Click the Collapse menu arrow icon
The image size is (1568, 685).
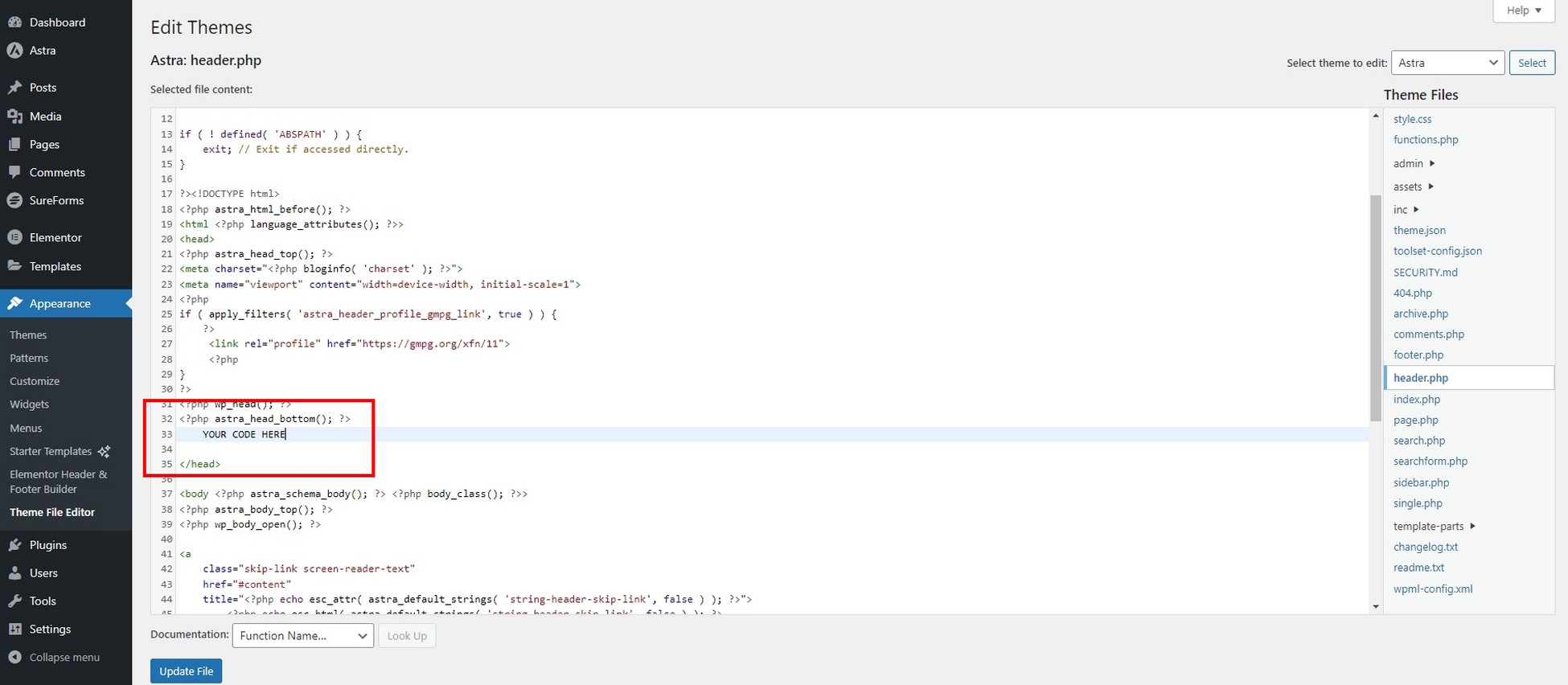pyautogui.click(x=14, y=658)
